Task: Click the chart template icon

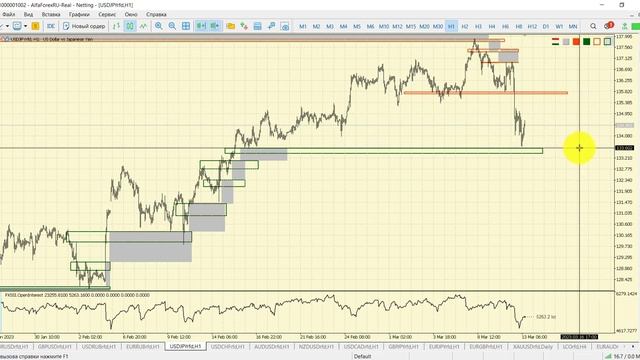Action: click(17, 26)
